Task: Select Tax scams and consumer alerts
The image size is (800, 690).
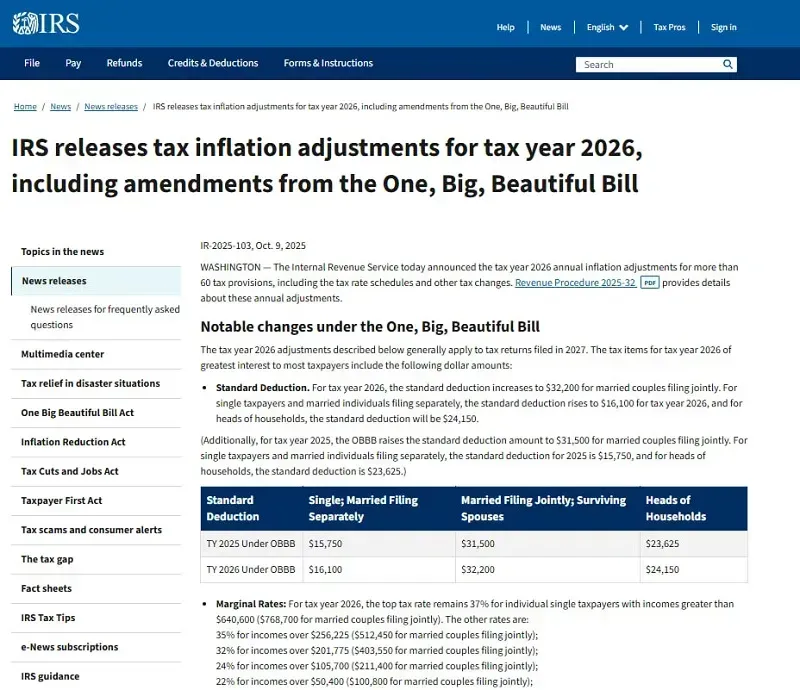Action: (90, 530)
